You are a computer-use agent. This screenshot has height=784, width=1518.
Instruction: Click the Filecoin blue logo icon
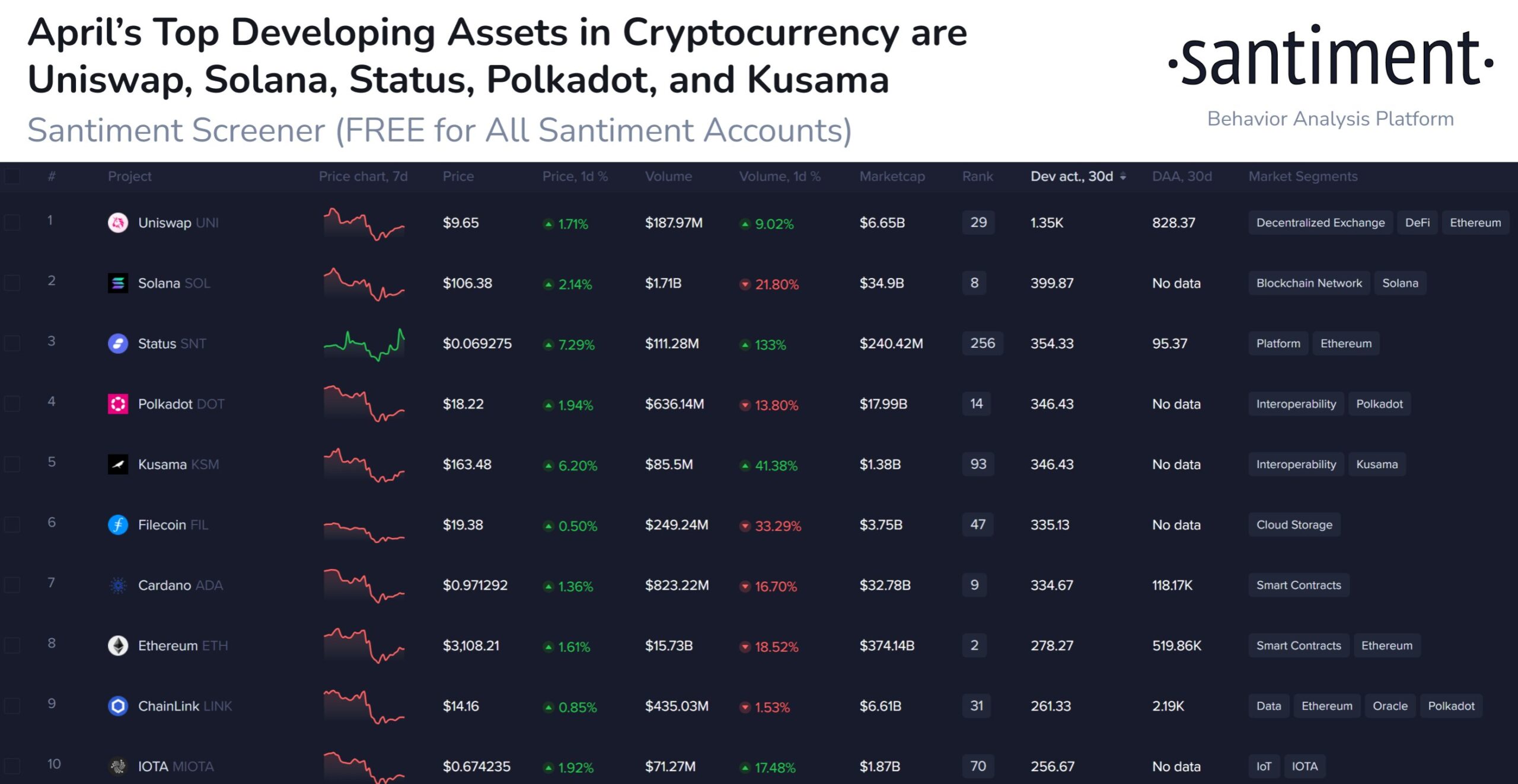tap(118, 525)
